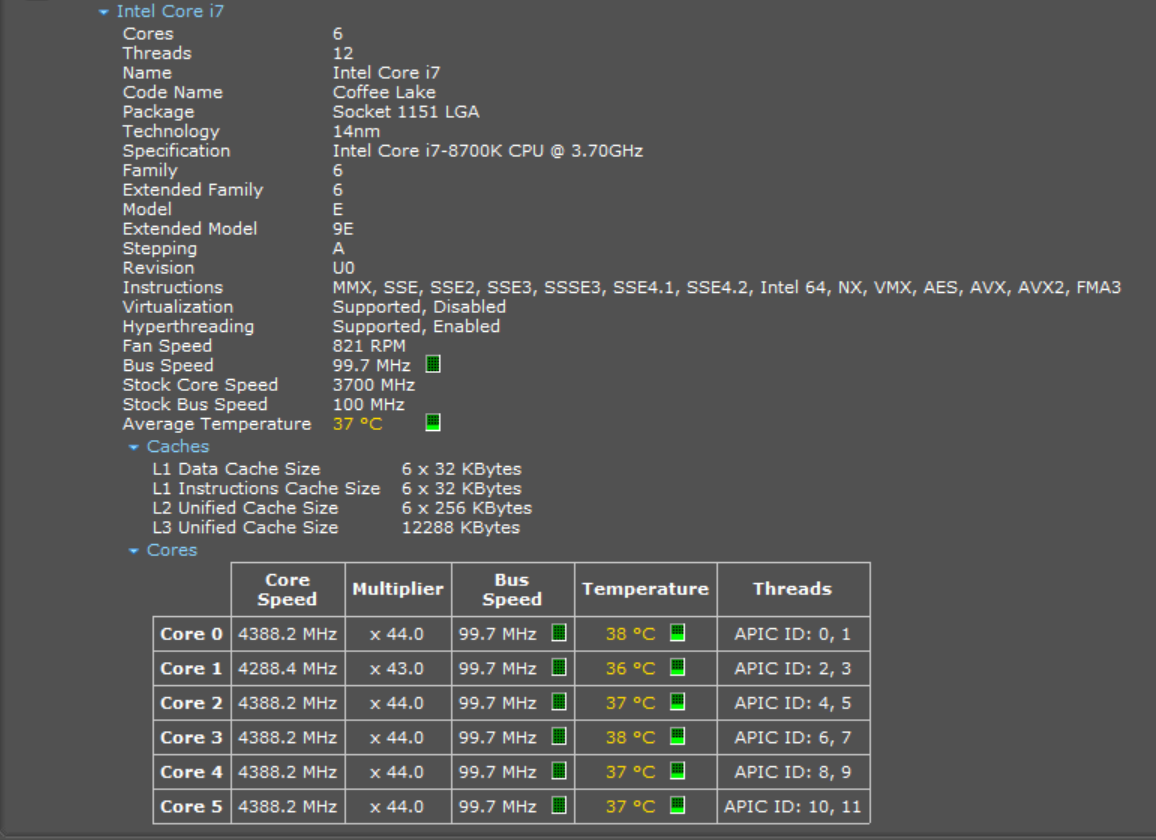Screen dimensions: 1156x840
Task: Click APIC ID: 10, 11 cell
Action: 793,806
